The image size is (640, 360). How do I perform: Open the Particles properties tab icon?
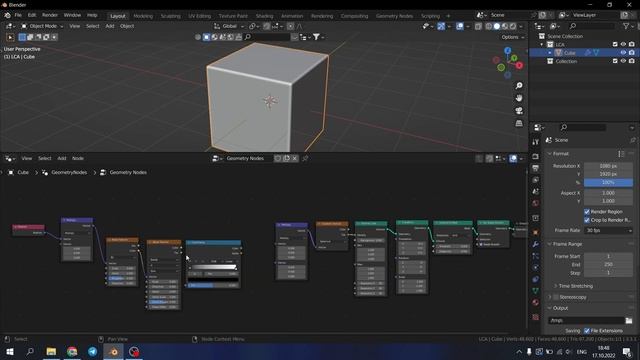pyautogui.click(x=536, y=256)
